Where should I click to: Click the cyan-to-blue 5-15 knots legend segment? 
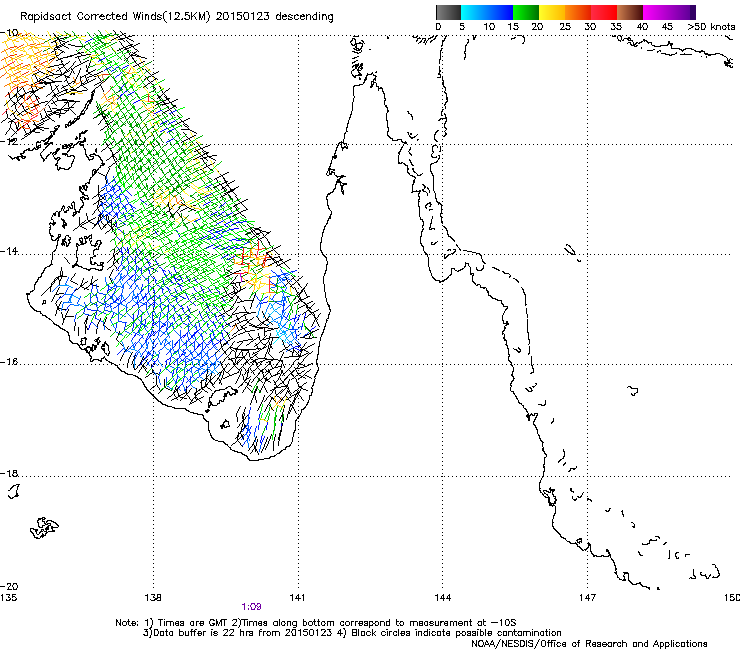487,12
